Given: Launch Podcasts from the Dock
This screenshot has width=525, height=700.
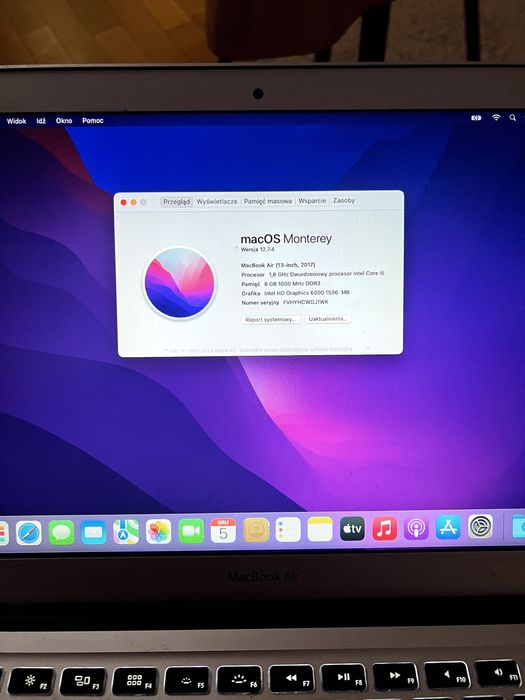Looking at the screenshot, I should (x=417, y=528).
